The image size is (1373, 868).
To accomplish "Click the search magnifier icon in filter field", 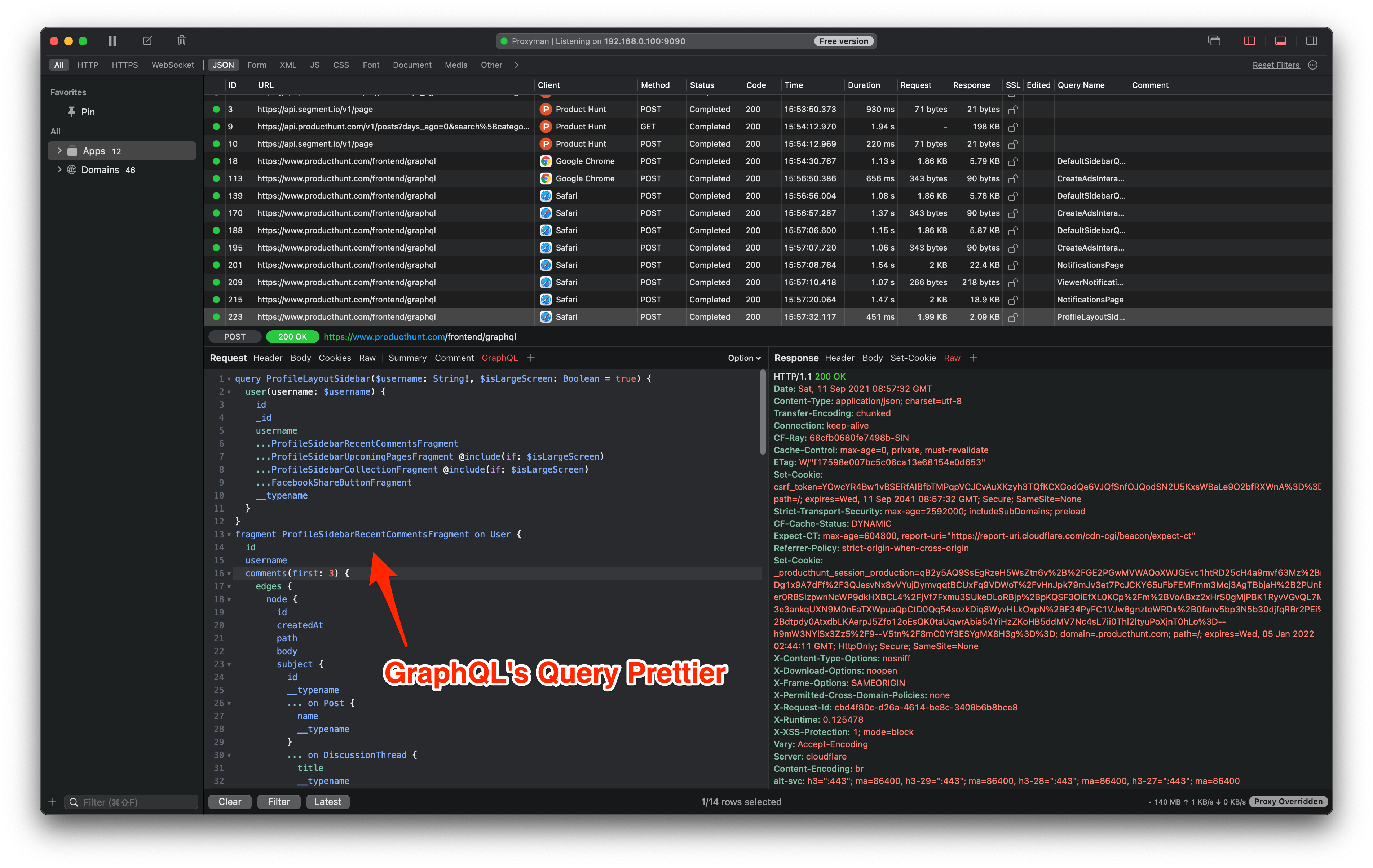I will 74,802.
